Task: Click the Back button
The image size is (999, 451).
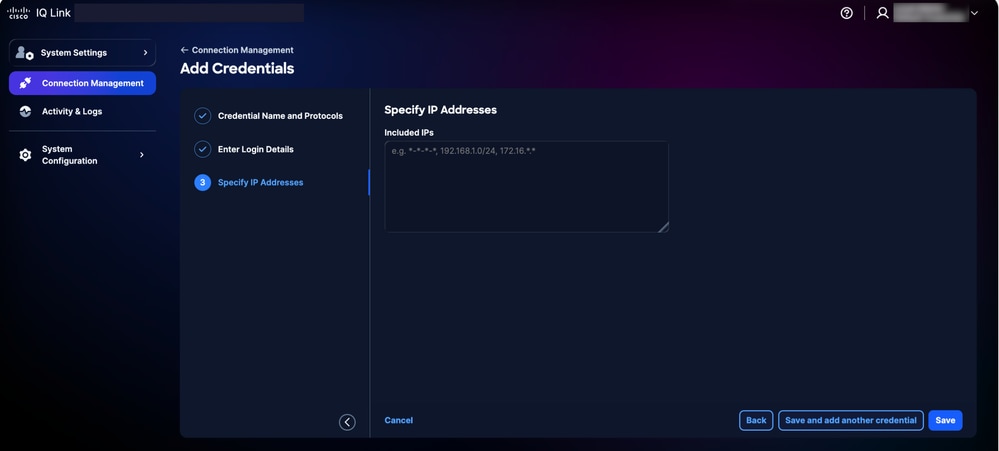Action: (756, 420)
